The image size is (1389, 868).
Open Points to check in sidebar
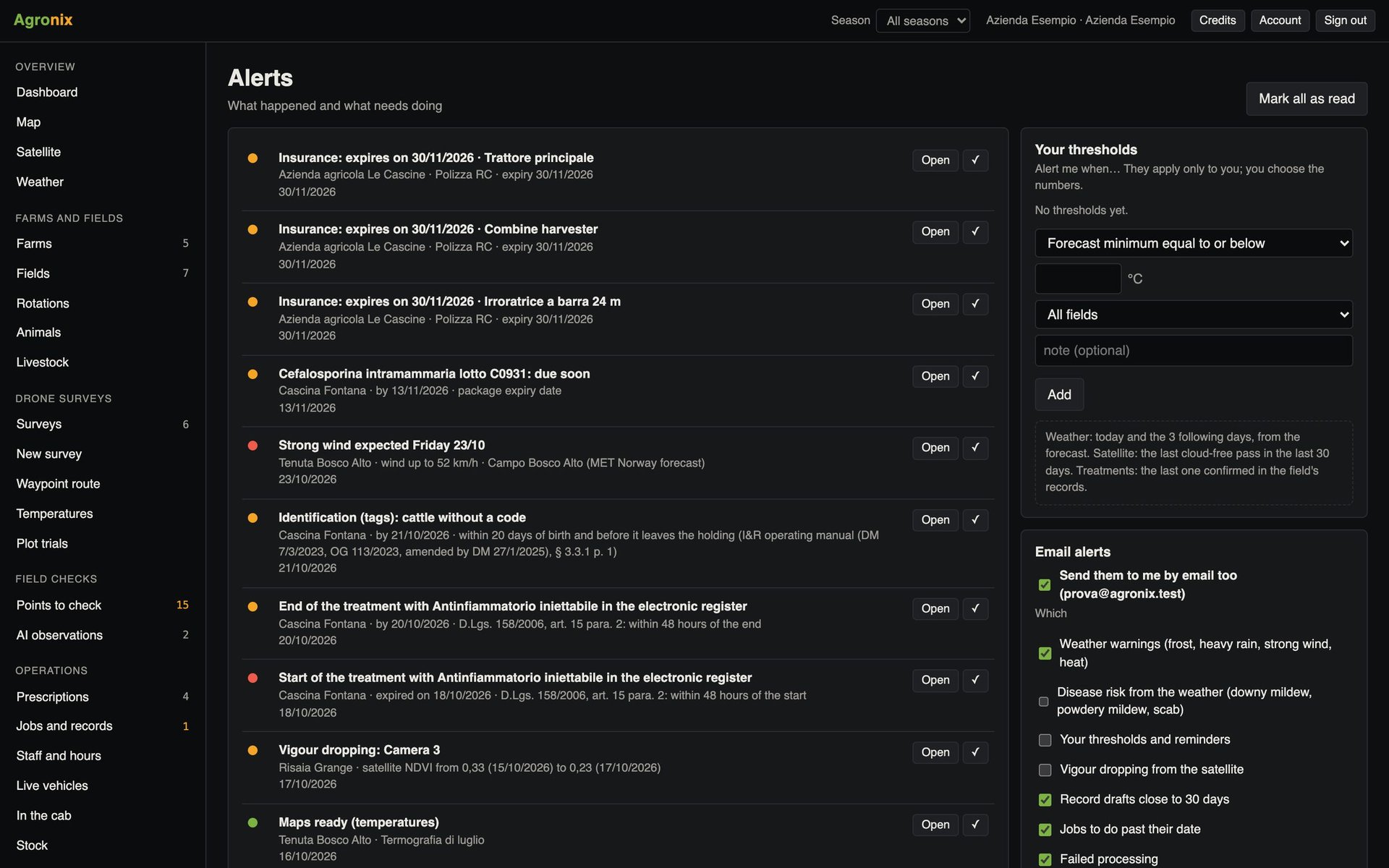point(59,605)
